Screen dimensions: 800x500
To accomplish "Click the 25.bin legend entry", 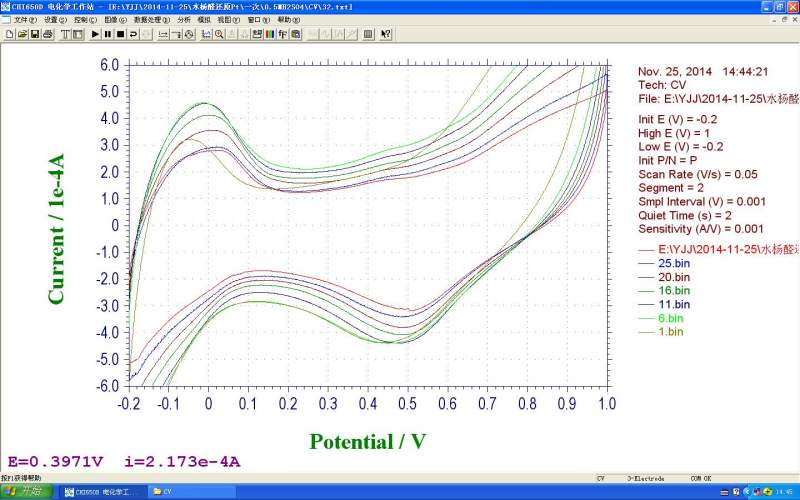I will pos(672,261).
